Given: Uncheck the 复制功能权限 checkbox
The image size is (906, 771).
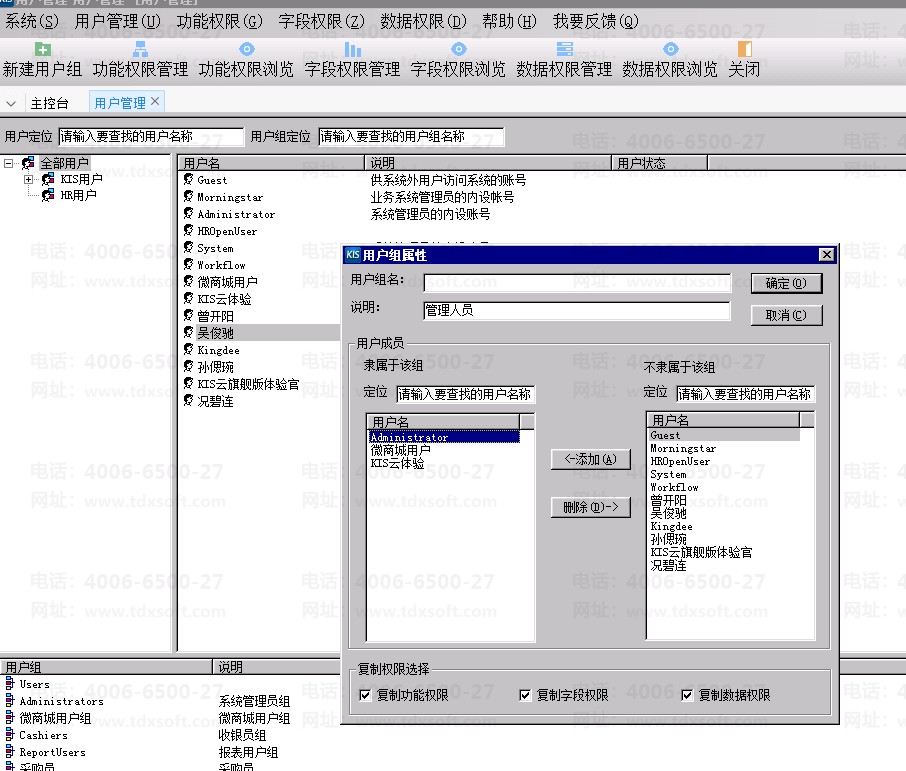Looking at the screenshot, I should click(365, 695).
